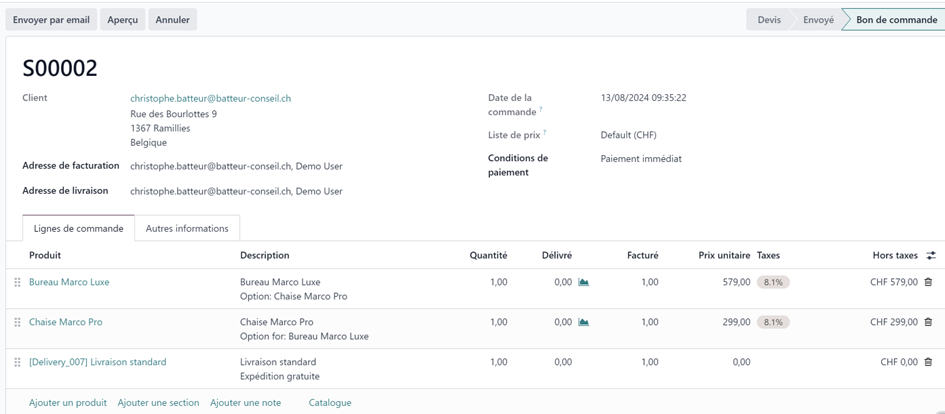Viewport: 945px width, 414px height.
Task: Switch to Autres informations tab
Action: (x=187, y=228)
